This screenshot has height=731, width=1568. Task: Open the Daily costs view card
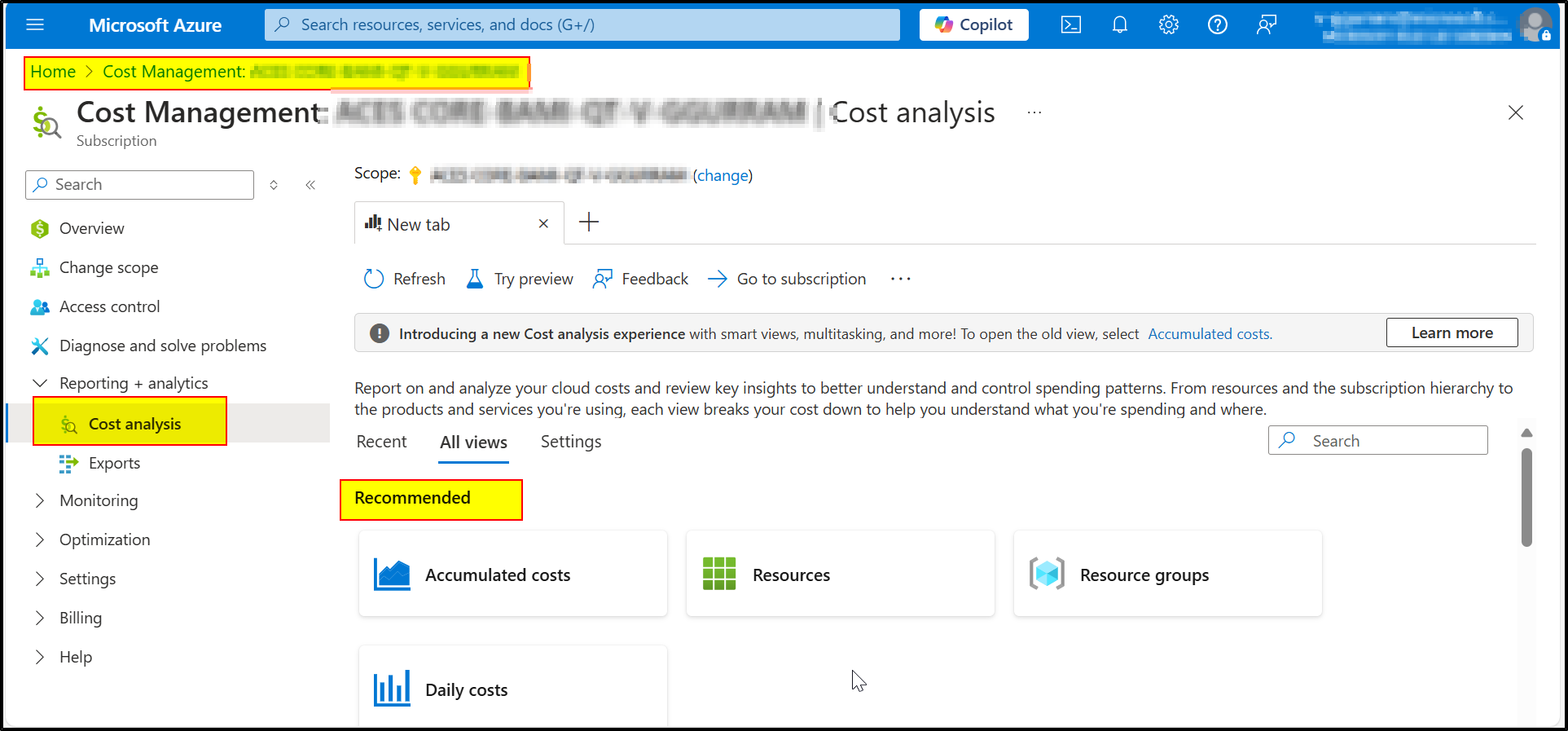513,685
